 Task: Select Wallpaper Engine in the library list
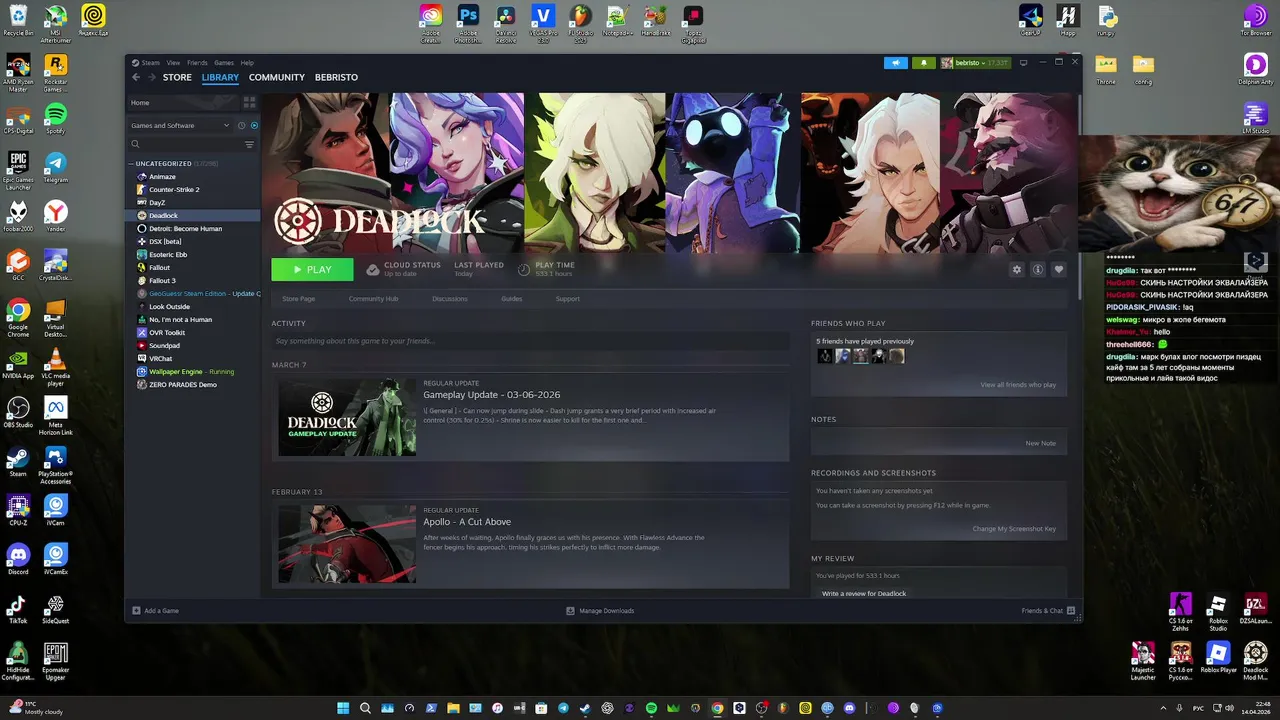194,371
